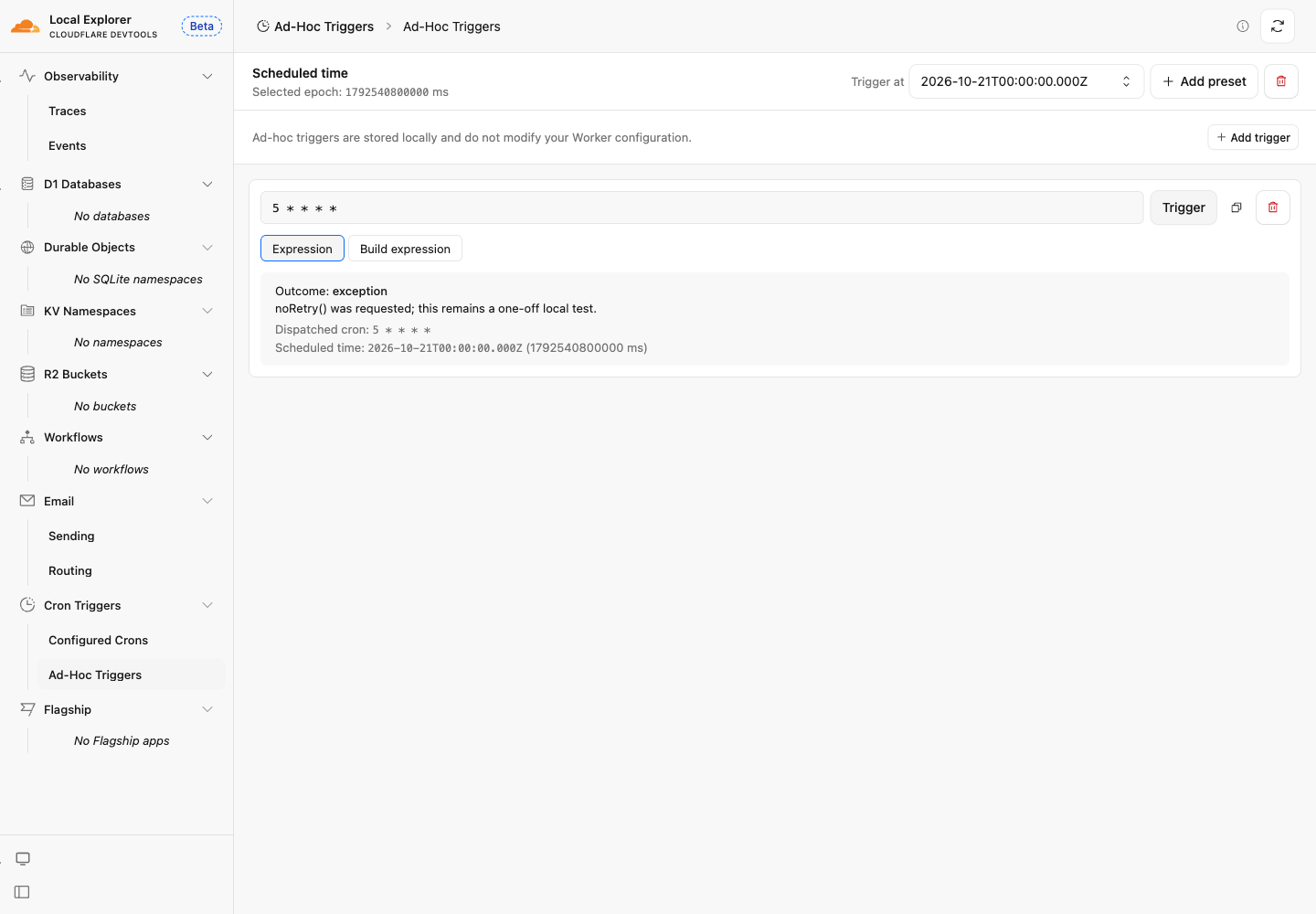Click the KV Namespaces icon
This screenshot has height=914, width=1316.
pyautogui.click(x=27, y=311)
